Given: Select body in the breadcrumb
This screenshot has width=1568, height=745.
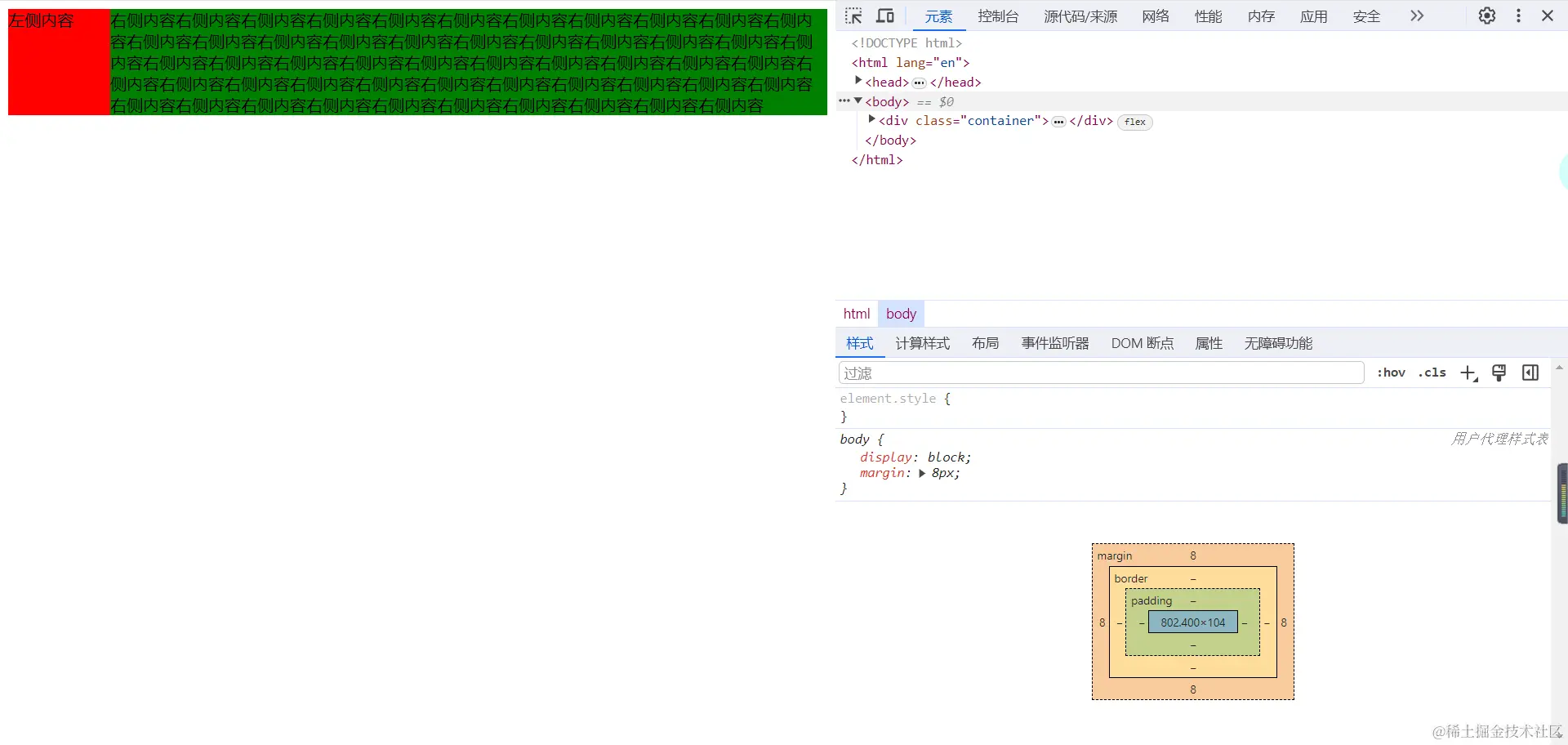Looking at the screenshot, I should point(902,314).
